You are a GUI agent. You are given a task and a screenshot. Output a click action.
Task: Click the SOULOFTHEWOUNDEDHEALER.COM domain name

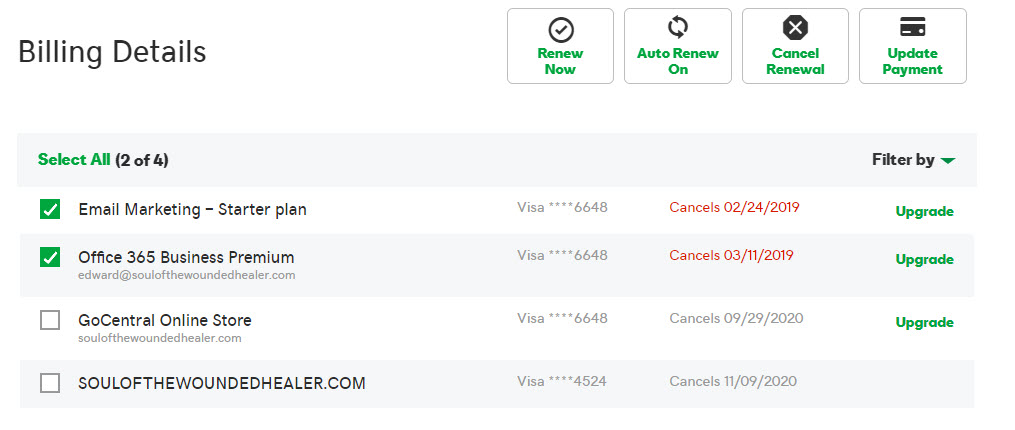click(222, 383)
